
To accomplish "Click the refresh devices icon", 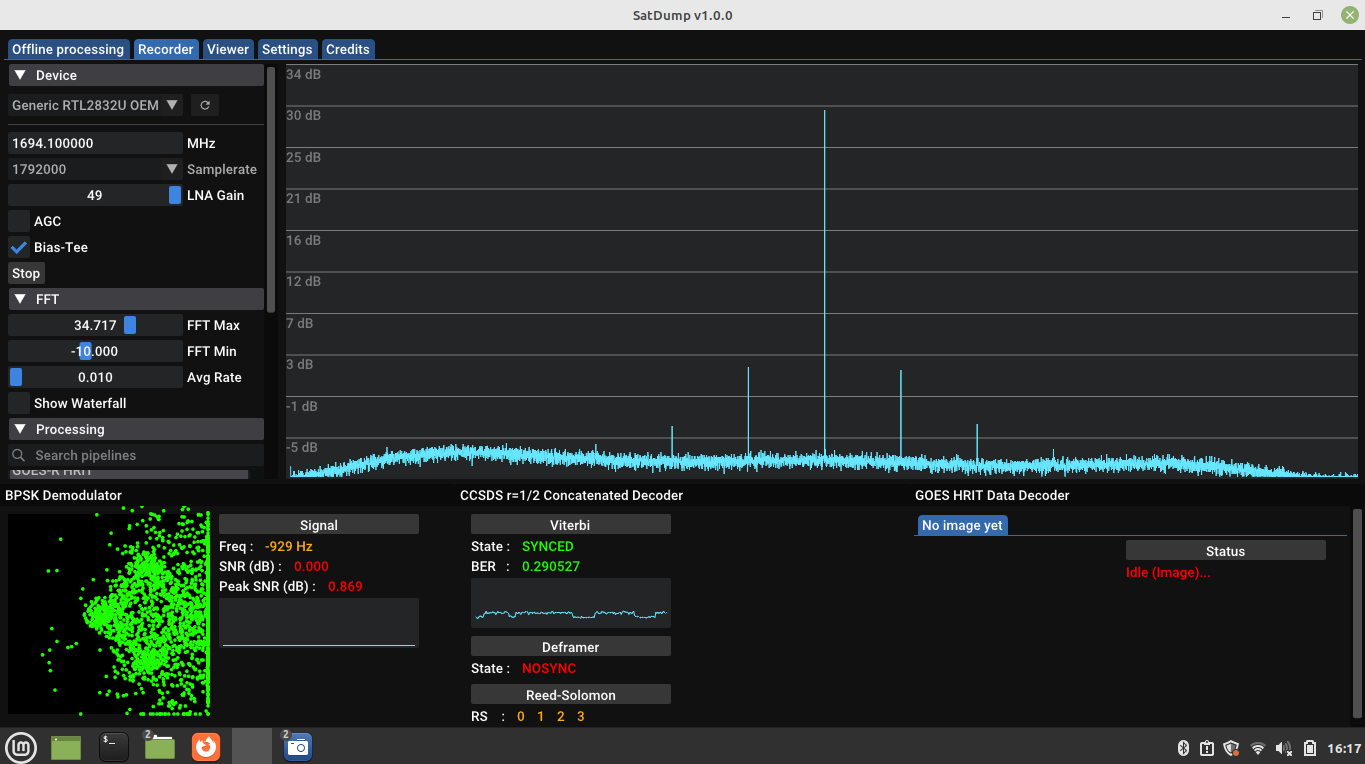I will click(205, 104).
